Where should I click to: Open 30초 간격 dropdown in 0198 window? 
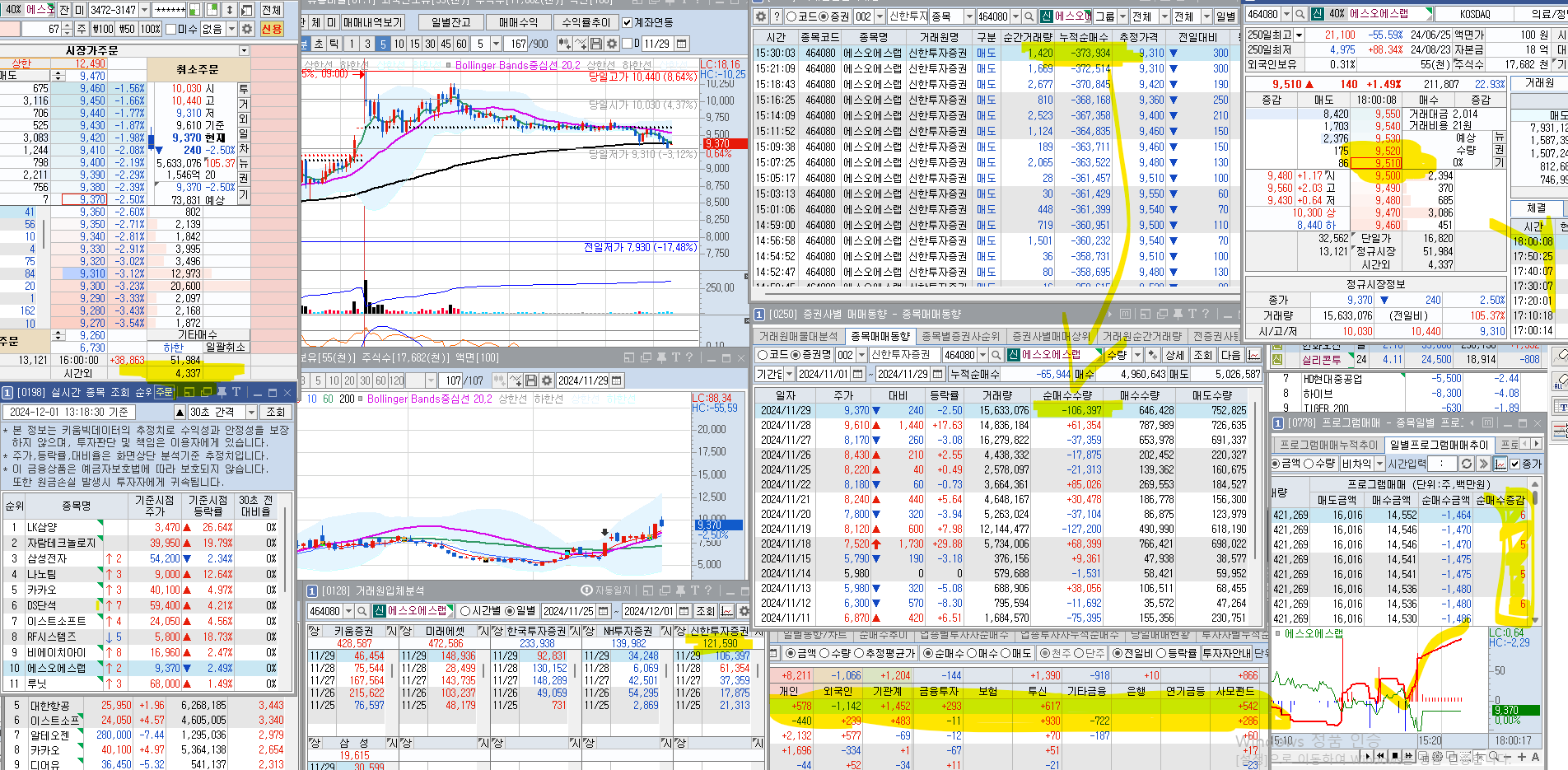[251, 412]
